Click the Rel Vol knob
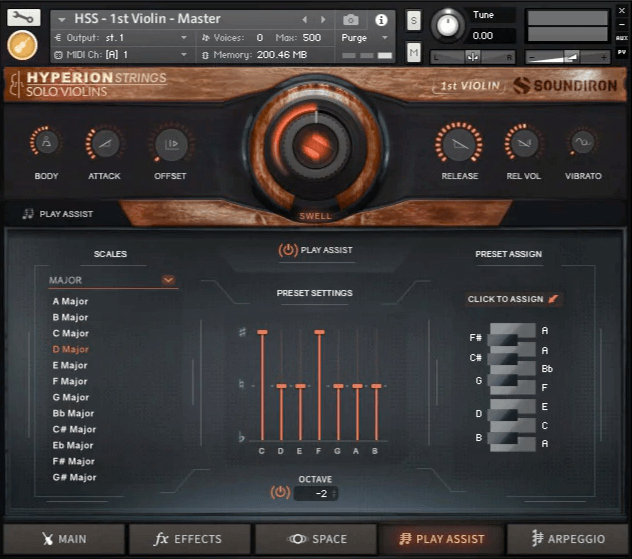This screenshot has width=632, height=559. 523,143
